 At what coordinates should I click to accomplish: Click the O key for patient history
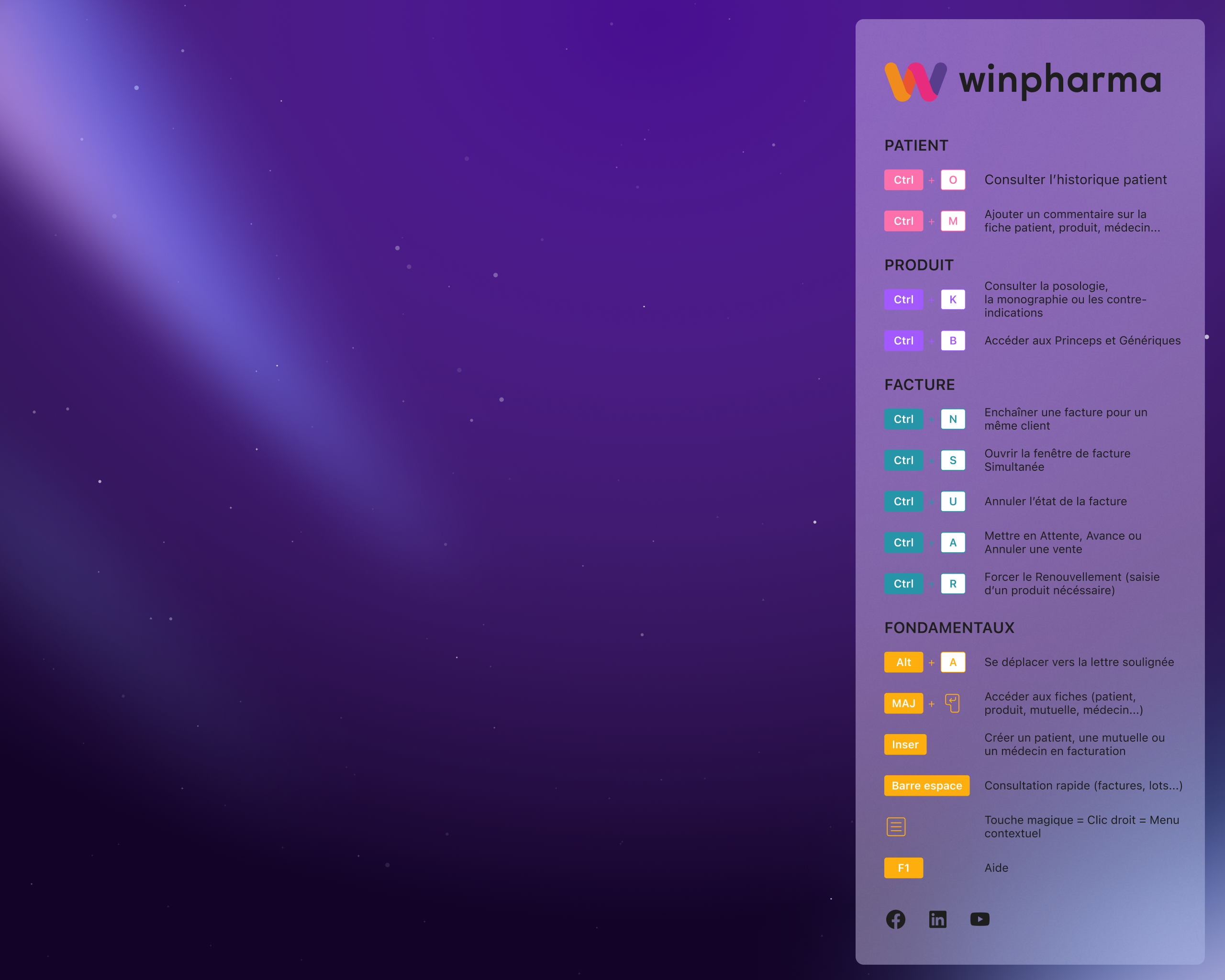coord(953,180)
